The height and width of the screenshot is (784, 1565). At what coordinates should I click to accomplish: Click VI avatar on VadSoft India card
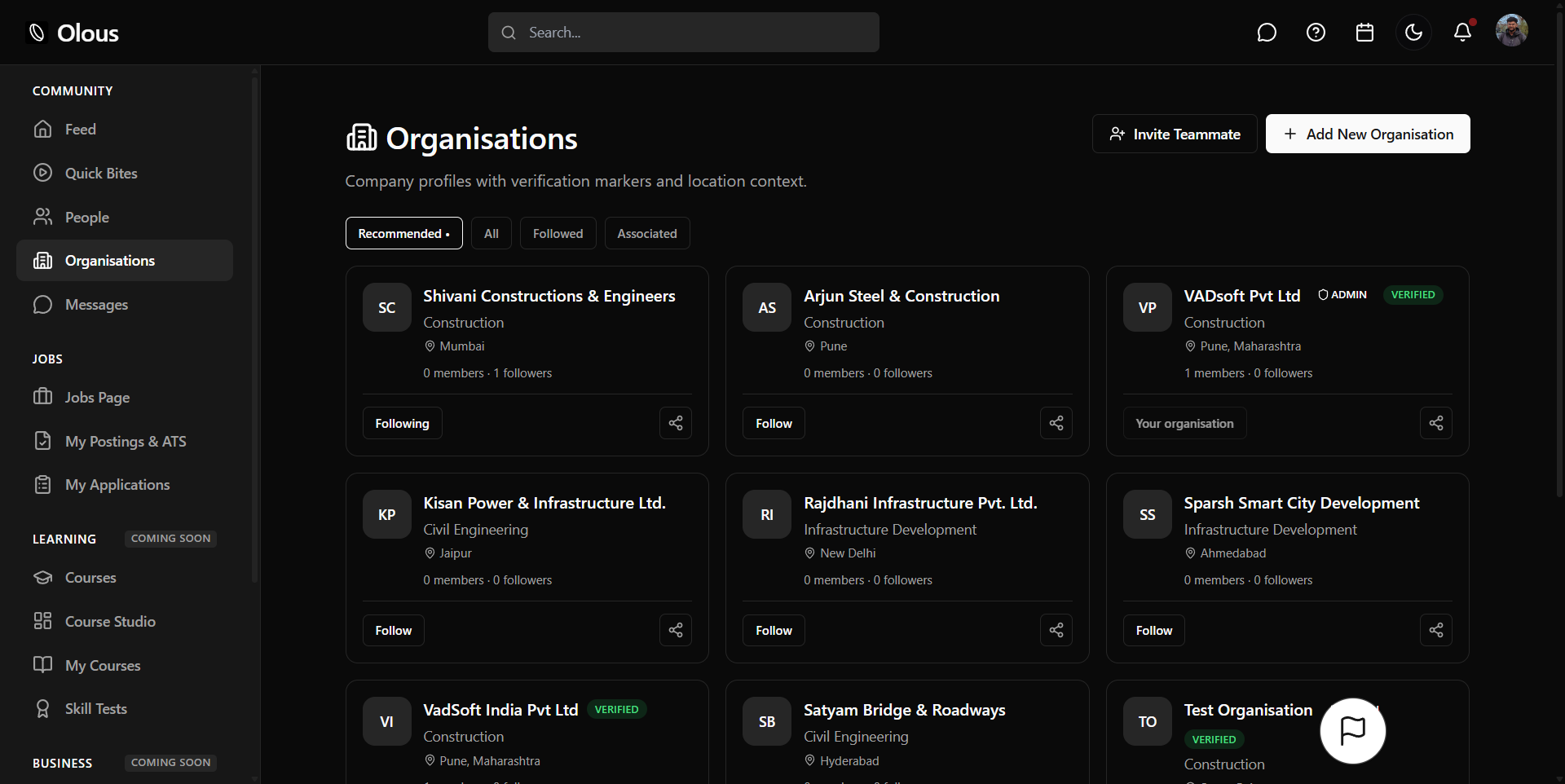tap(387, 721)
